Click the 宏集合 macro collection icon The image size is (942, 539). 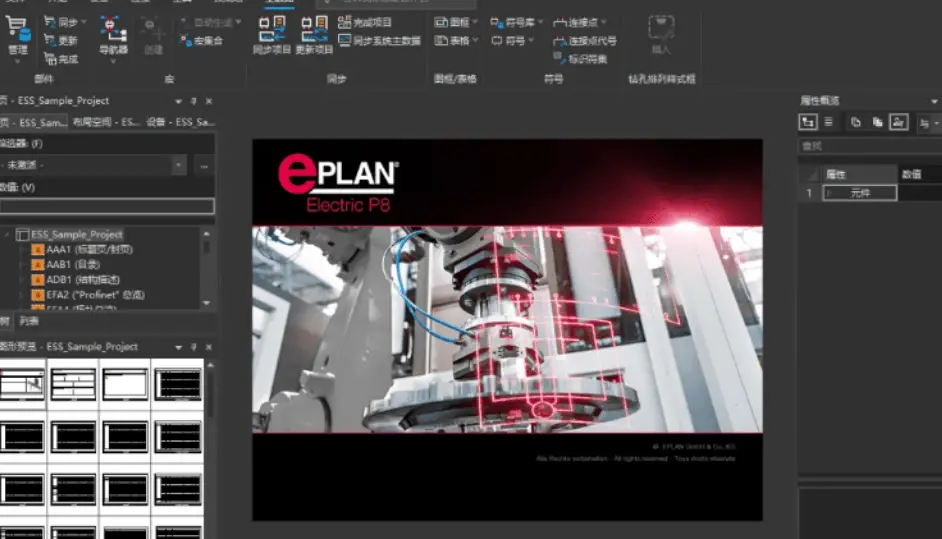pos(186,40)
